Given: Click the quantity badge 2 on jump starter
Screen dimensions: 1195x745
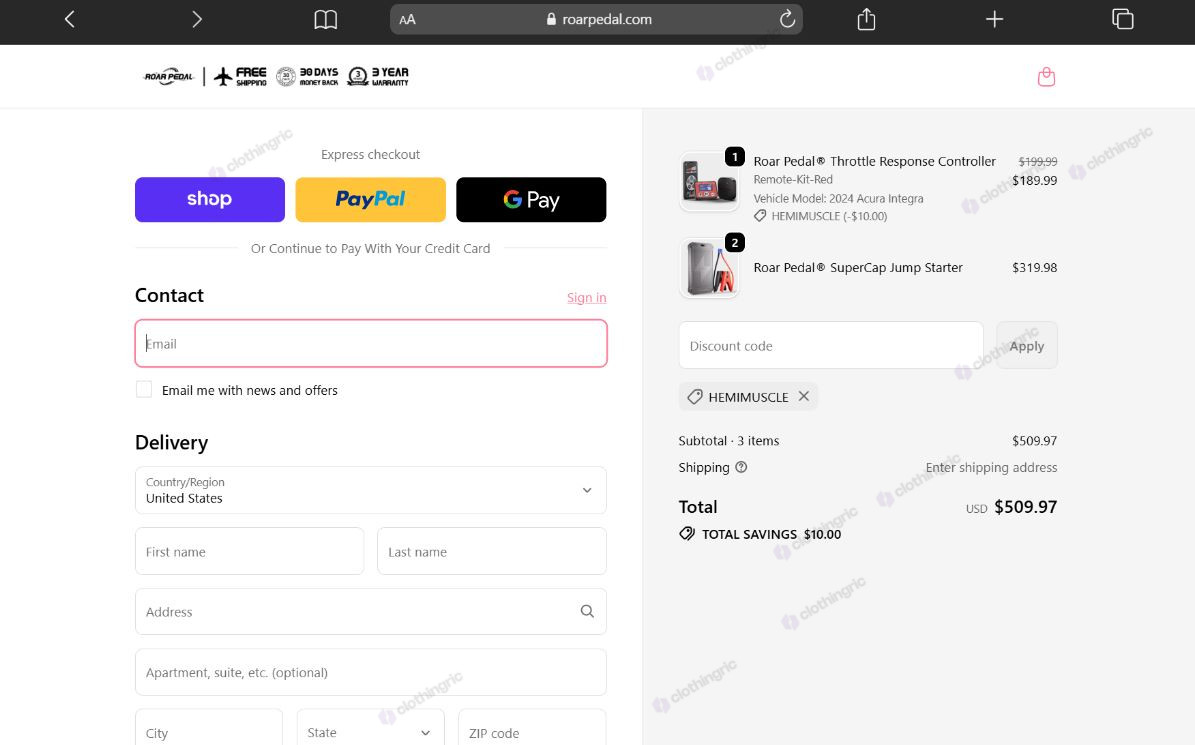Looking at the screenshot, I should click(735, 243).
